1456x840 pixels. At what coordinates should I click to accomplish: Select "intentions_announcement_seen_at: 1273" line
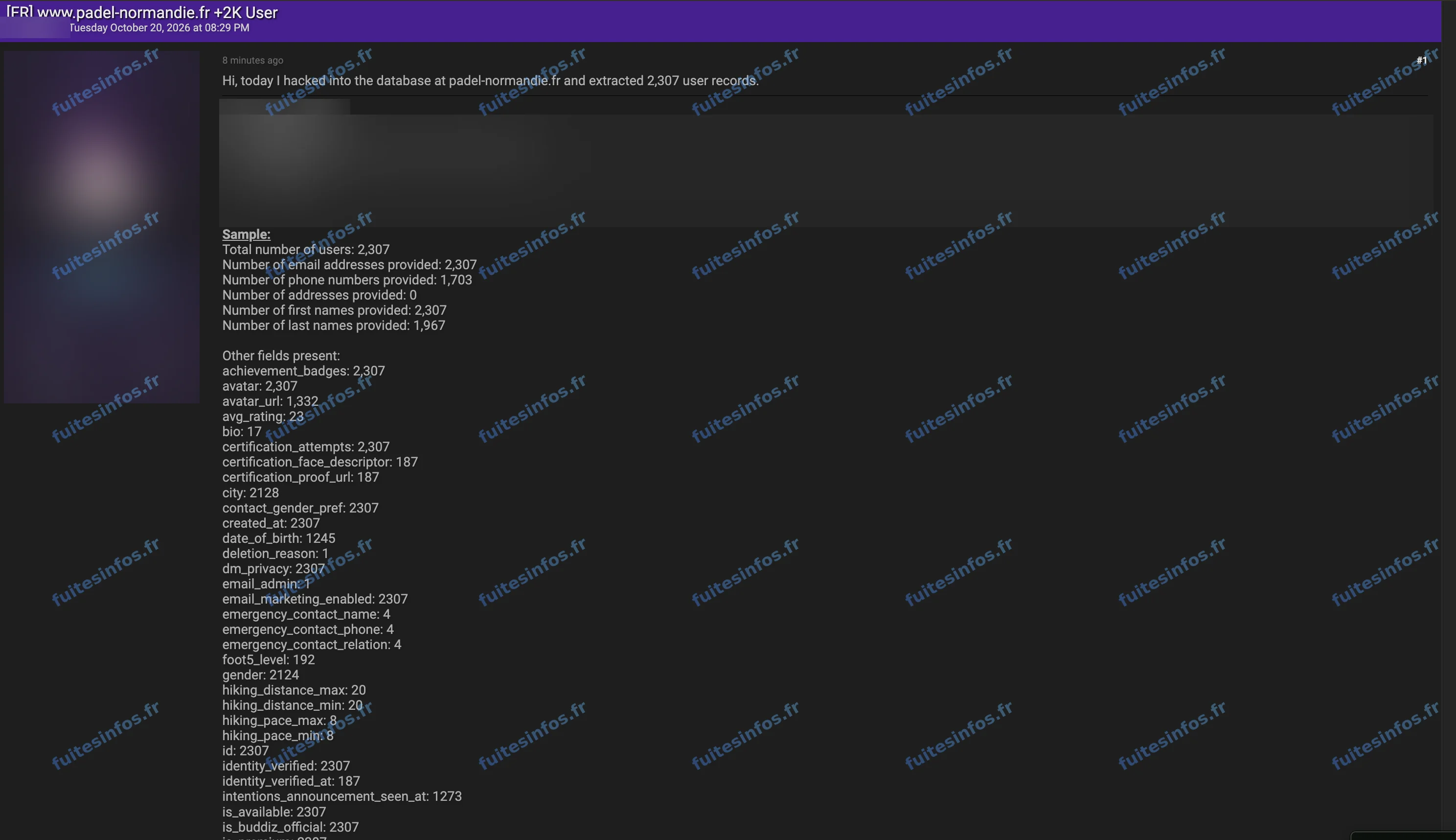342,796
